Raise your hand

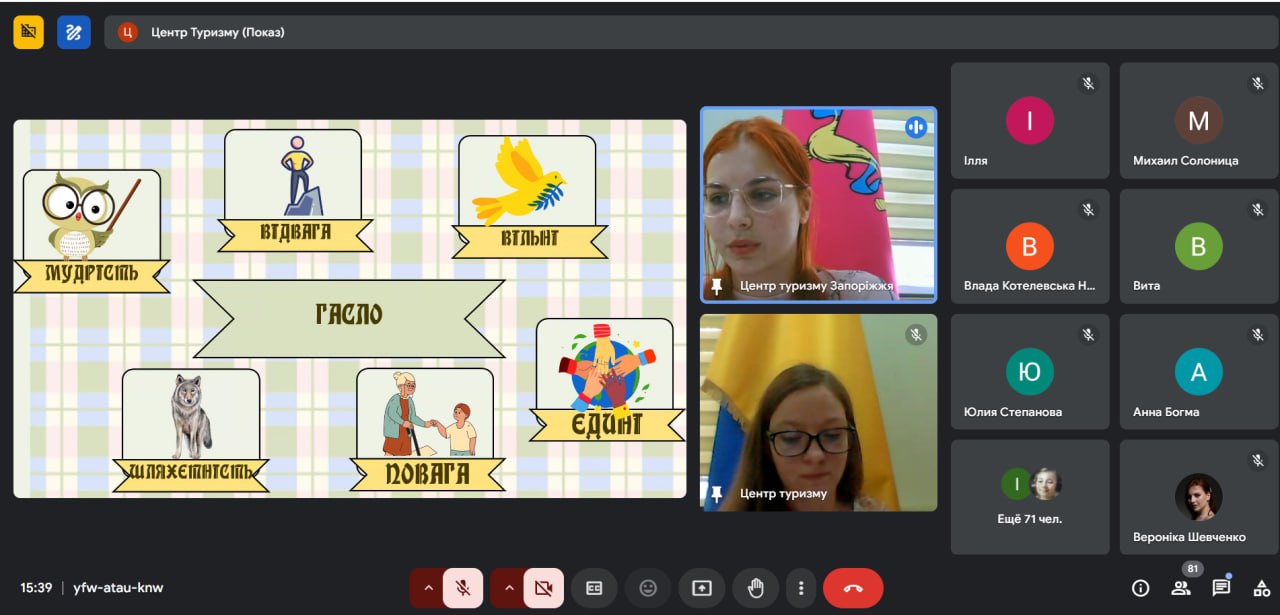756,588
